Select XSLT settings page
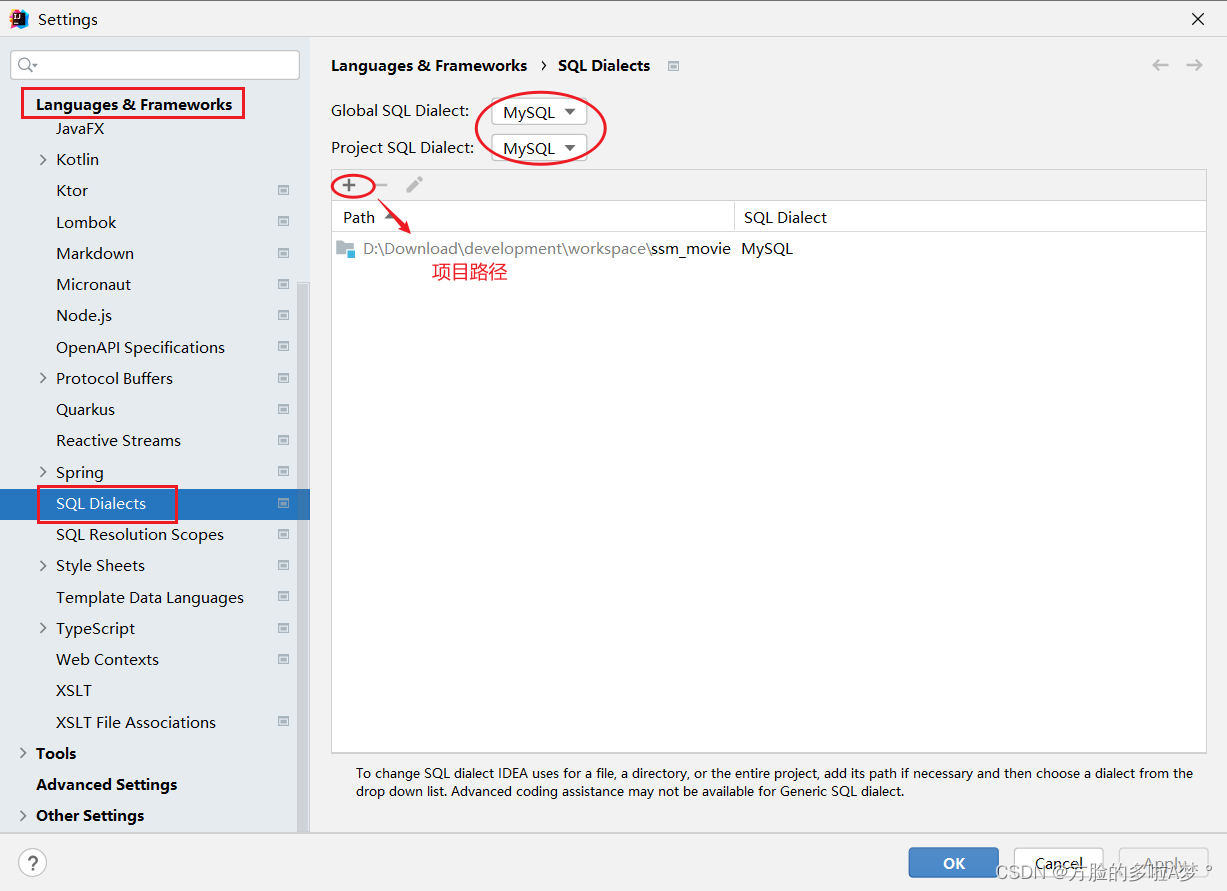 pyautogui.click(x=74, y=690)
